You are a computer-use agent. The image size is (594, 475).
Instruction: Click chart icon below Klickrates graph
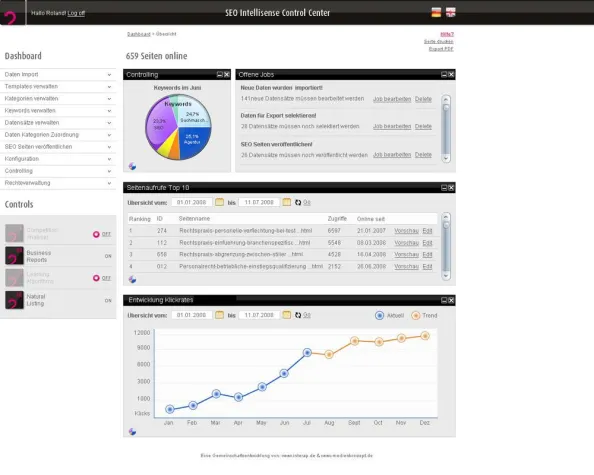[x=132, y=431]
